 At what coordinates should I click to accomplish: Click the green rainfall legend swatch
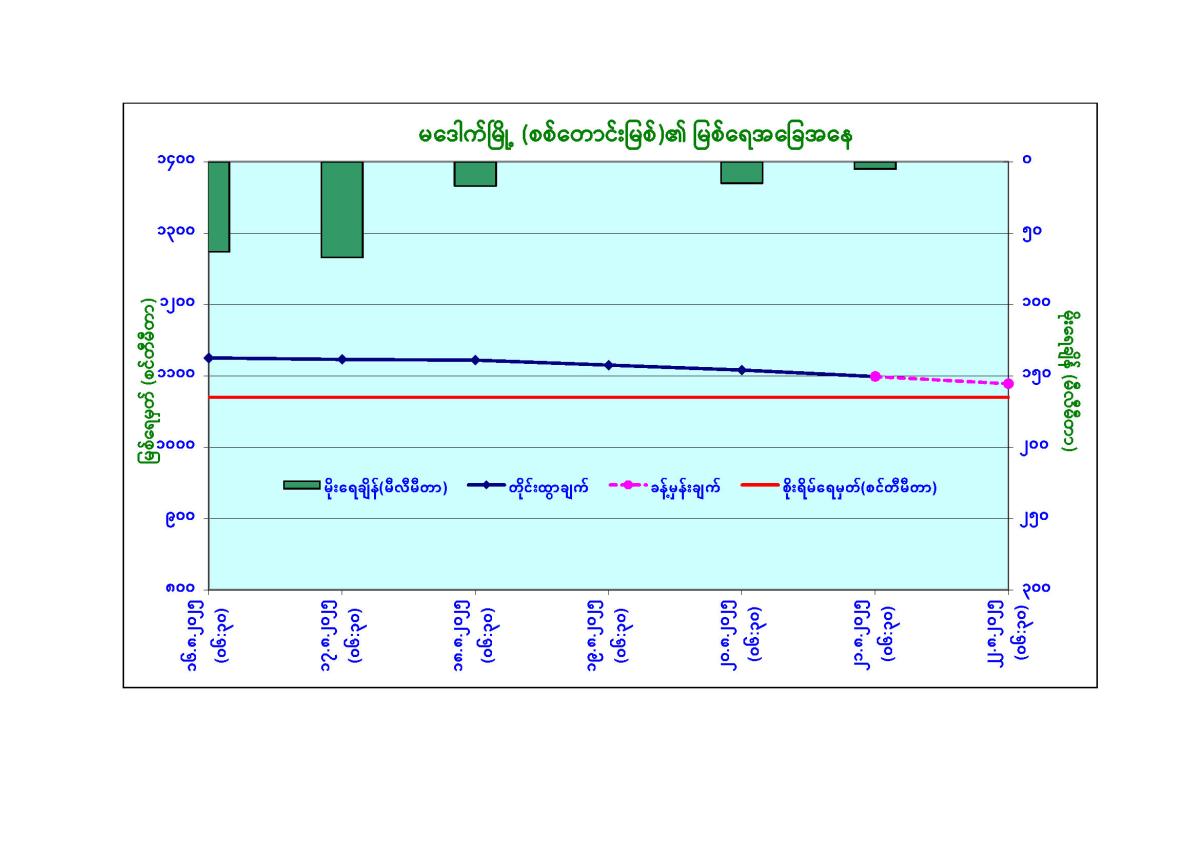(x=302, y=486)
